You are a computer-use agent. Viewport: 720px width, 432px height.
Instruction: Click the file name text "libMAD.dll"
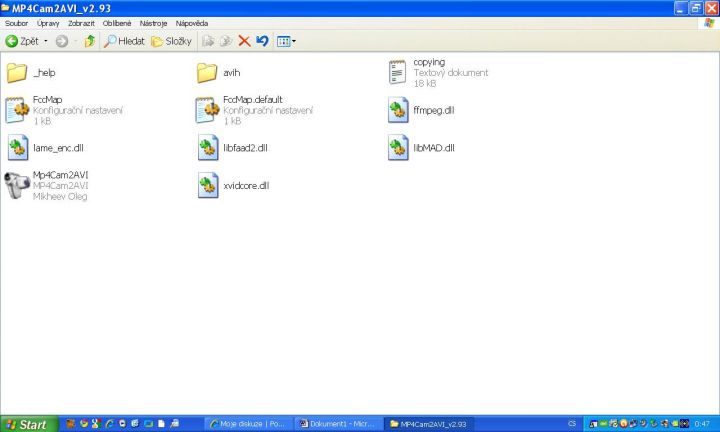434,148
